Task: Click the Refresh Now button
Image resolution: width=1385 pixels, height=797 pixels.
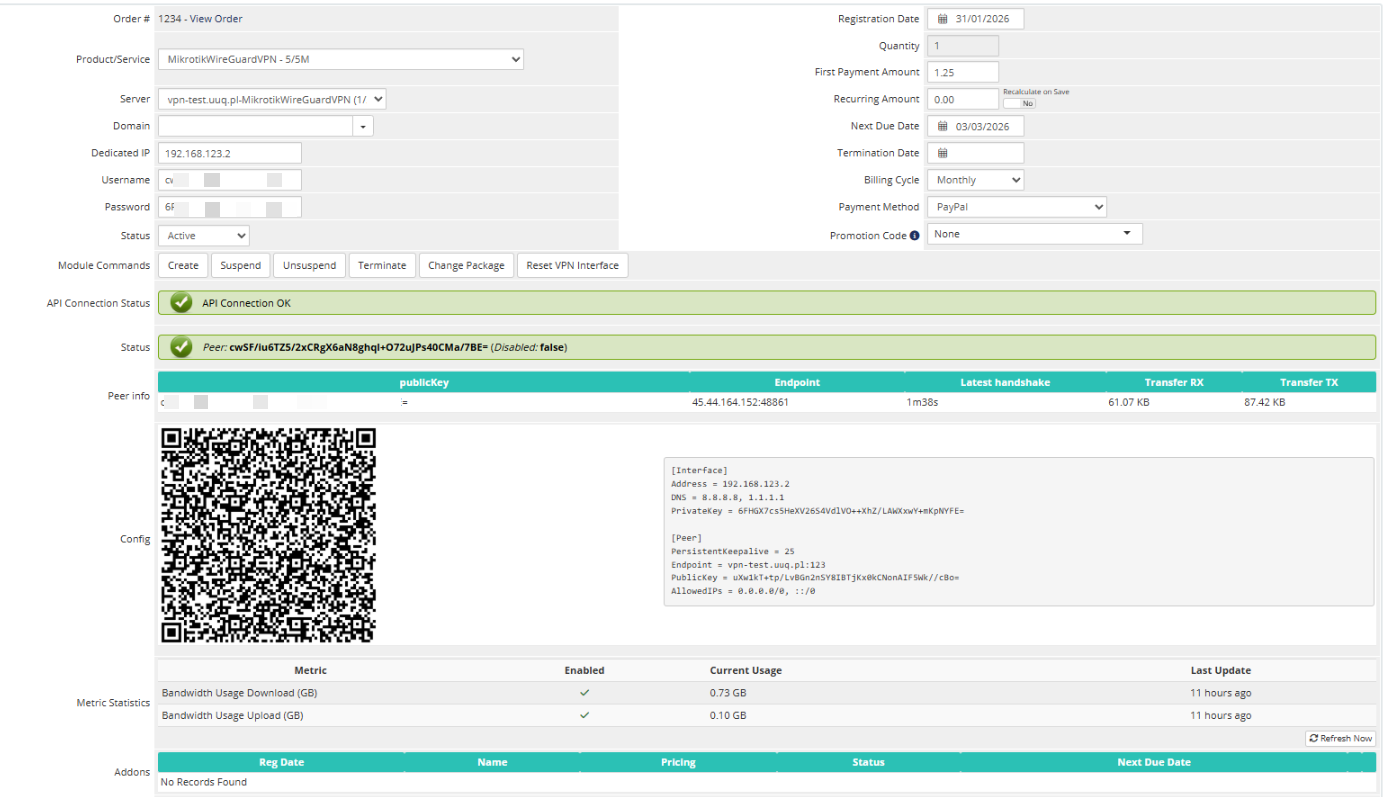Action: click(x=1340, y=738)
